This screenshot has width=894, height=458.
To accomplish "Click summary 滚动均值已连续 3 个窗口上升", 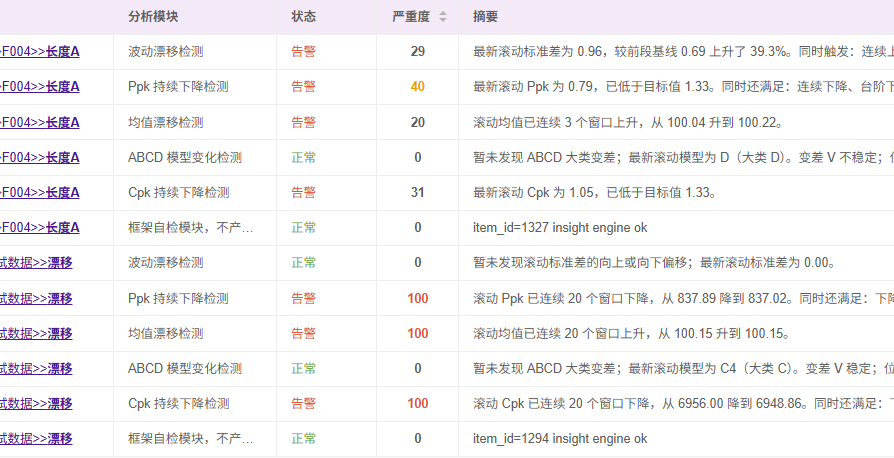I will (628, 123).
